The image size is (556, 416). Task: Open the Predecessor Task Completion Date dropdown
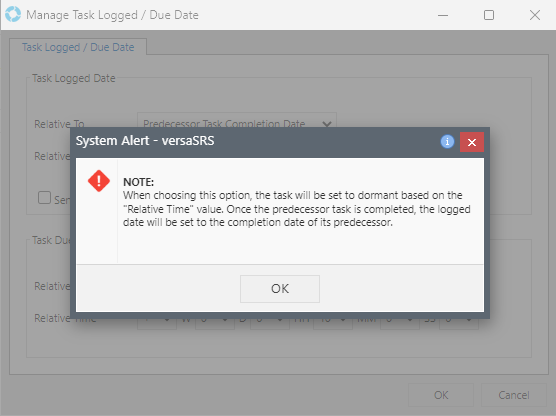click(237, 121)
